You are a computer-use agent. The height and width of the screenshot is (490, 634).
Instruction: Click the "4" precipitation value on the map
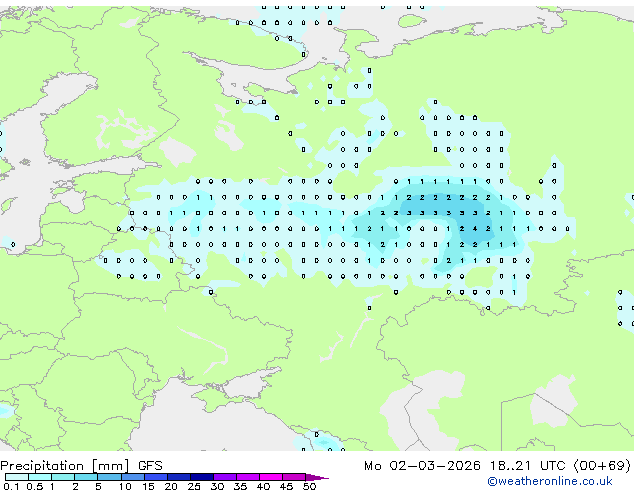[x=475, y=229]
